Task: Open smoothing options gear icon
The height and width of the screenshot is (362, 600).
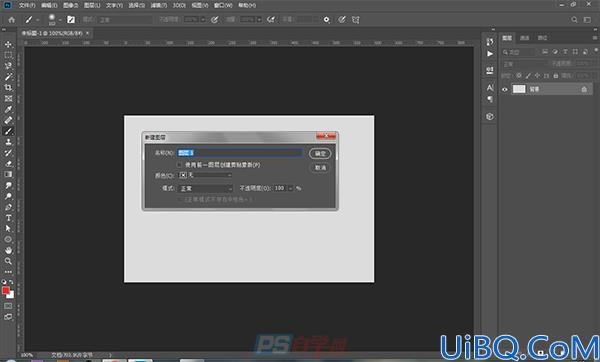Action: click(x=326, y=20)
